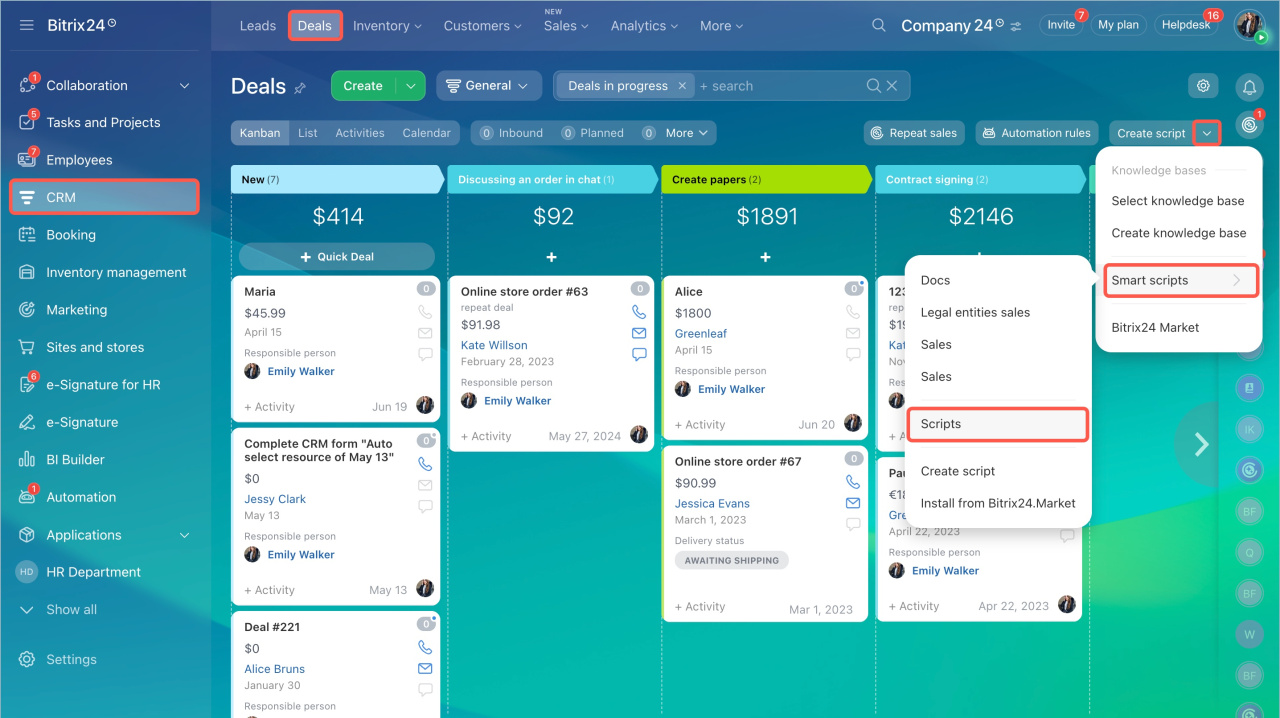Viewport: 1280px width, 718px height.
Task: Expand the Create button dropdown arrow
Action: click(410, 86)
